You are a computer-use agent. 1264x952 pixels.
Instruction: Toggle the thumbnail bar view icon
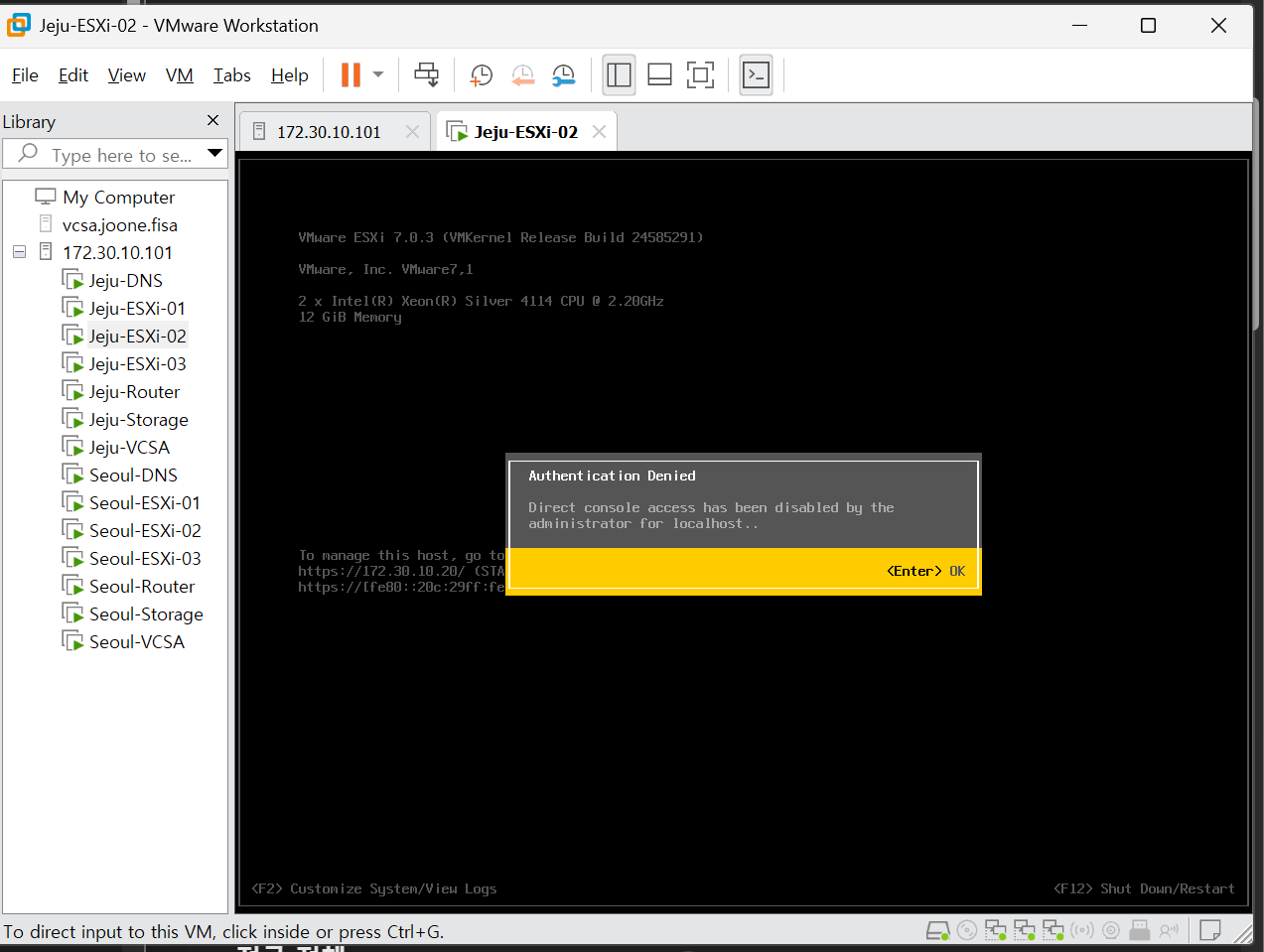[x=660, y=74]
